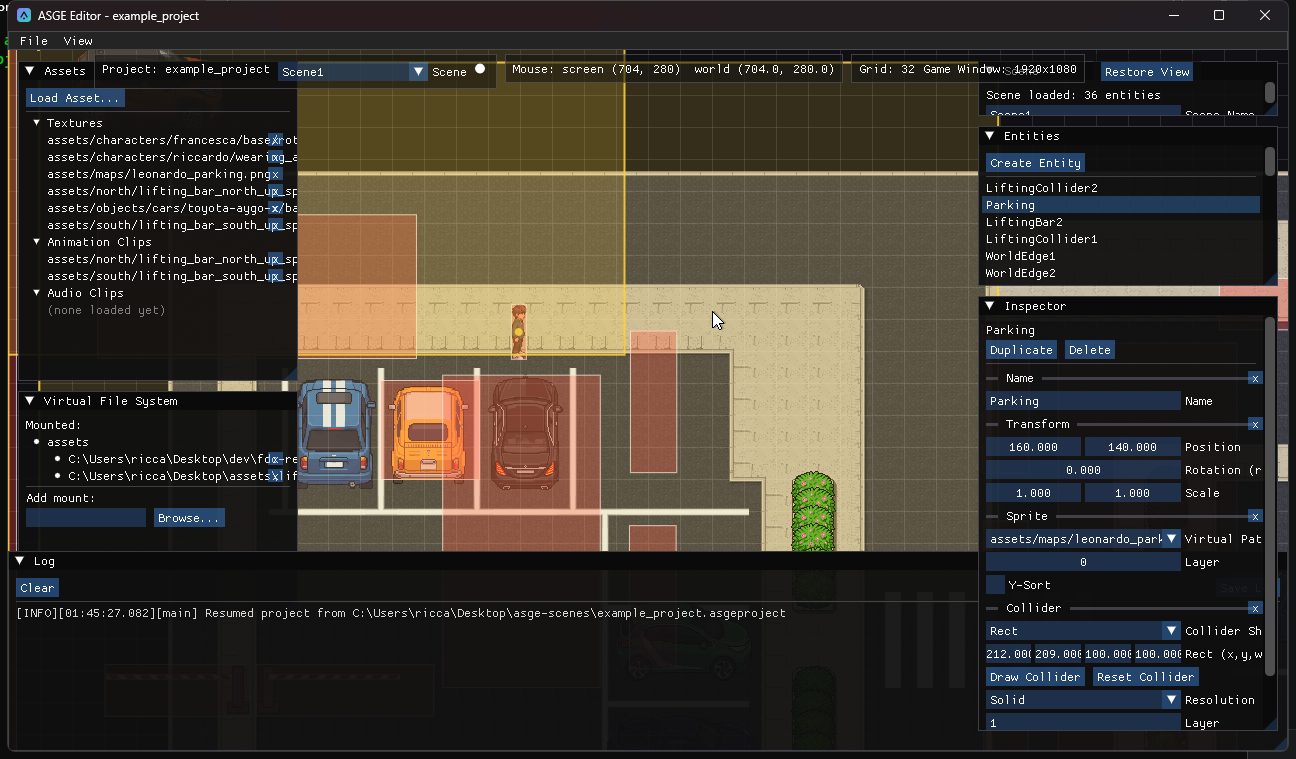
Task: Collapse the Virtual File System panel
Action: [30, 401]
